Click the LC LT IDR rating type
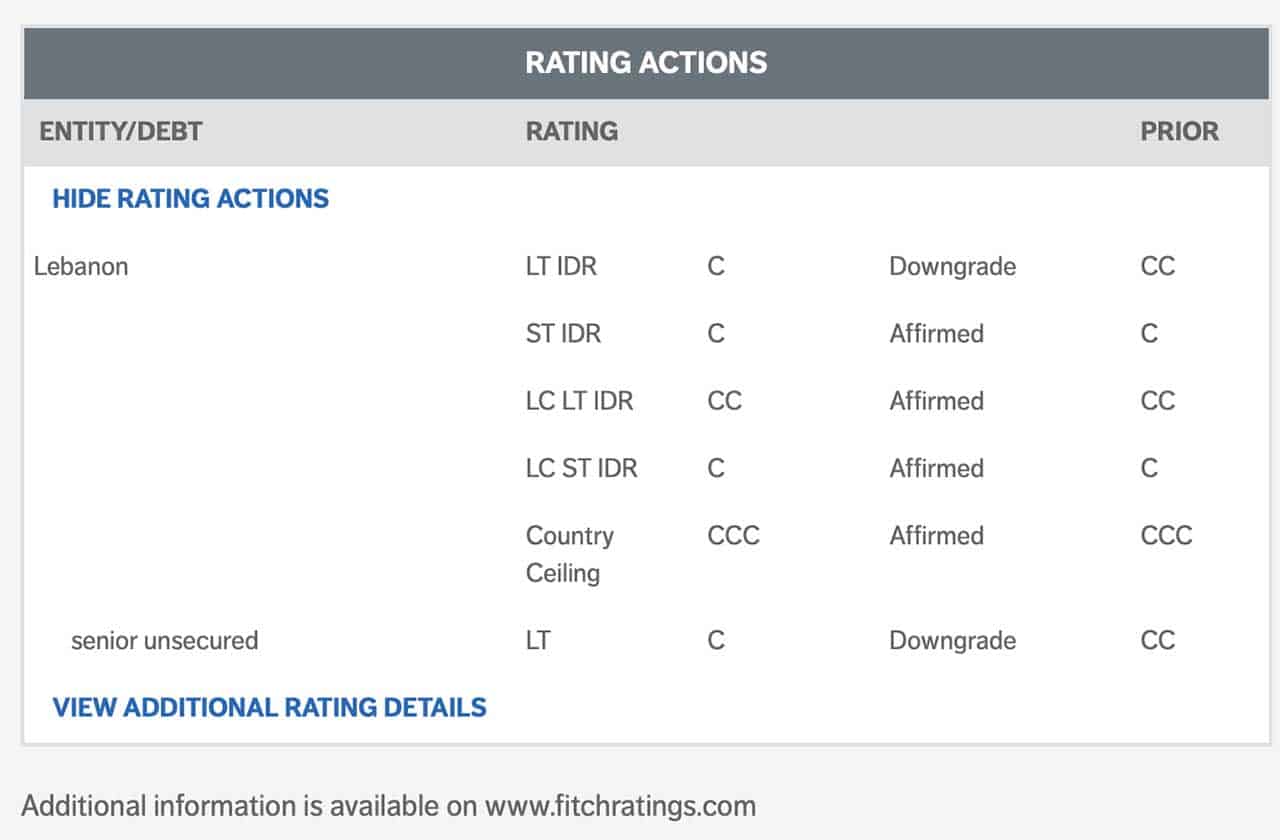Viewport: 1280px width, 840px height. (579, 401)
